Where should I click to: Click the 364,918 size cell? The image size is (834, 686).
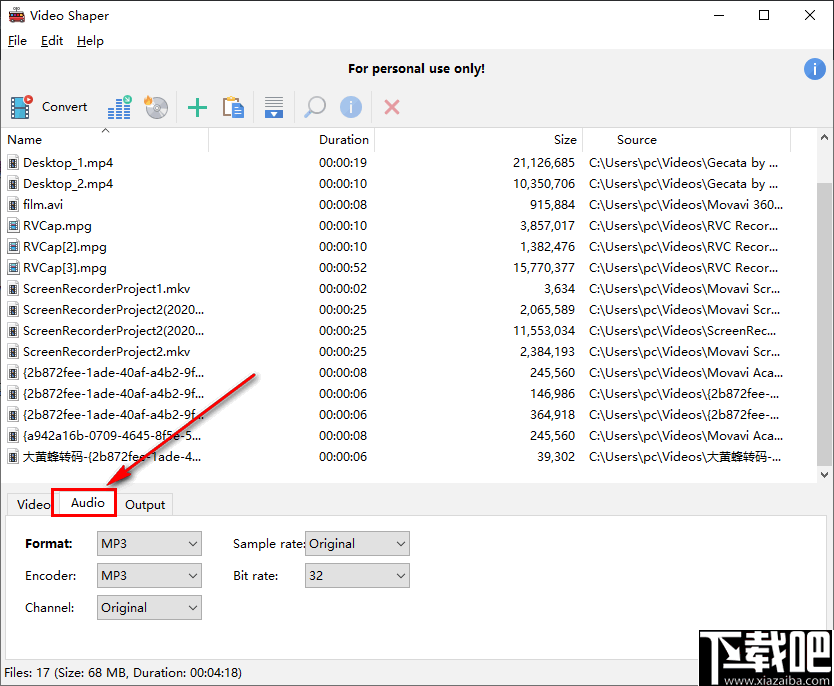click(x=553, y=415)
